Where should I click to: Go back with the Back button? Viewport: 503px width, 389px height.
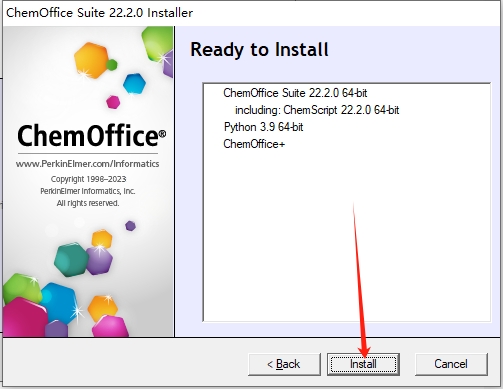point(284,364)
